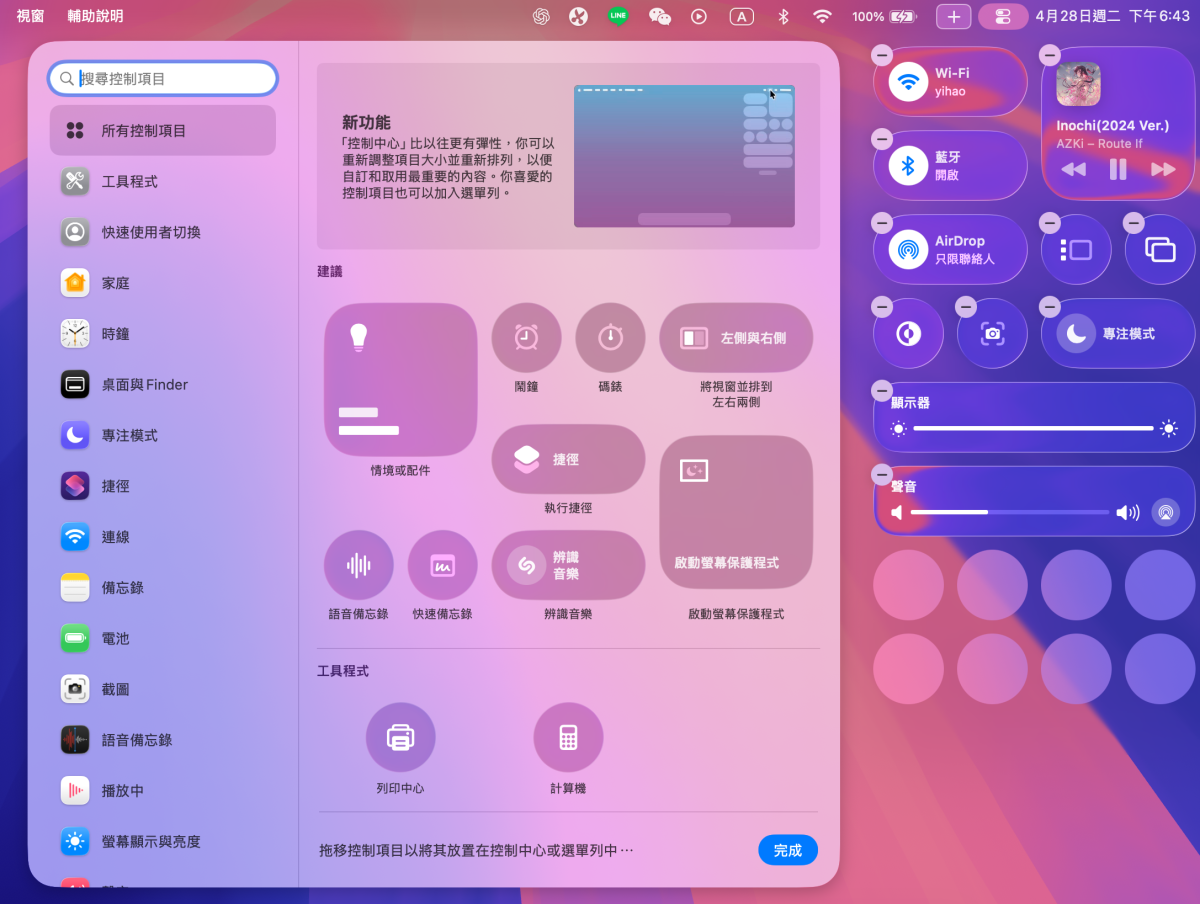Screen dimensions: 1200x904
Task: Toggle Wi-Fi yihao in Control Center
Action: click(x=950, y=82)
